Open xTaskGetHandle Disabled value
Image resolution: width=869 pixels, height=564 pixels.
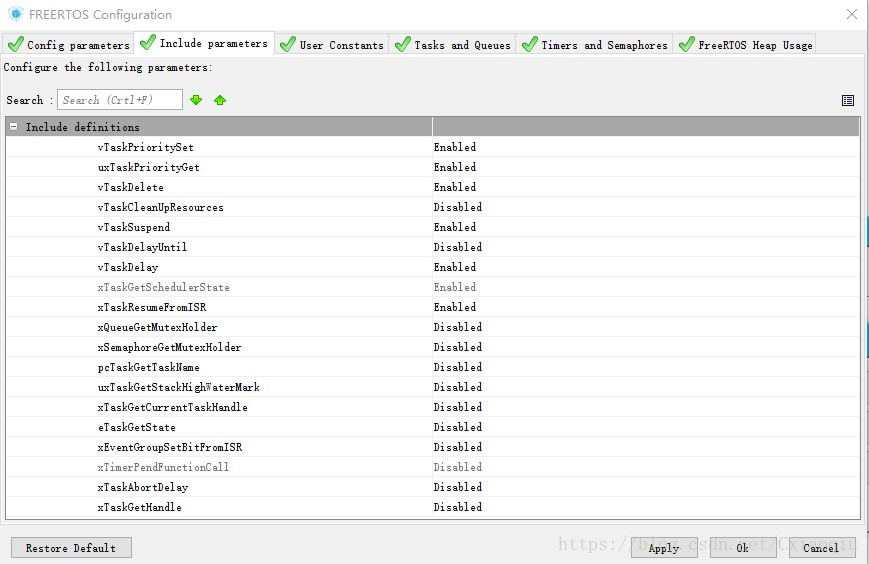point(646,506)
